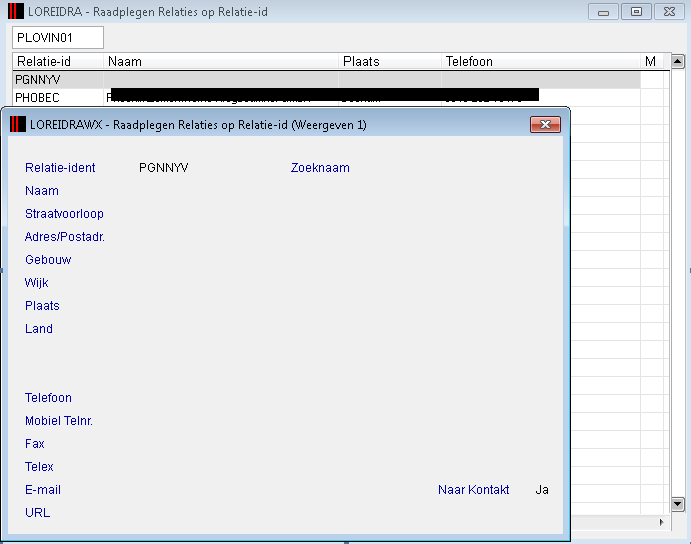The height and width of the screenshot is (544, 691).
Task: Click the list scrollbar up arrow
Action: tap(677, 61)
